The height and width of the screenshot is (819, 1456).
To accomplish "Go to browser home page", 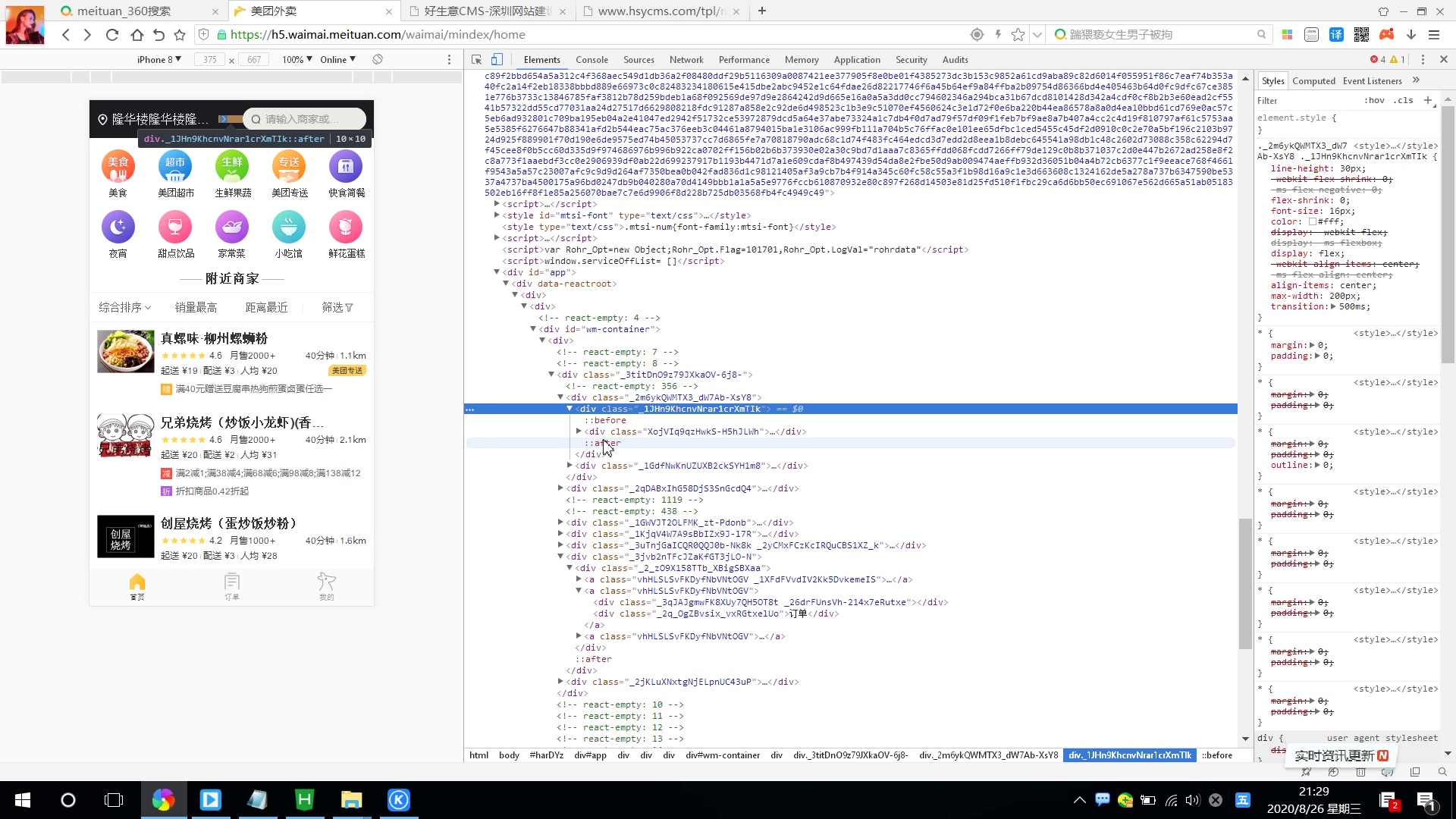I will coord(136,35).
